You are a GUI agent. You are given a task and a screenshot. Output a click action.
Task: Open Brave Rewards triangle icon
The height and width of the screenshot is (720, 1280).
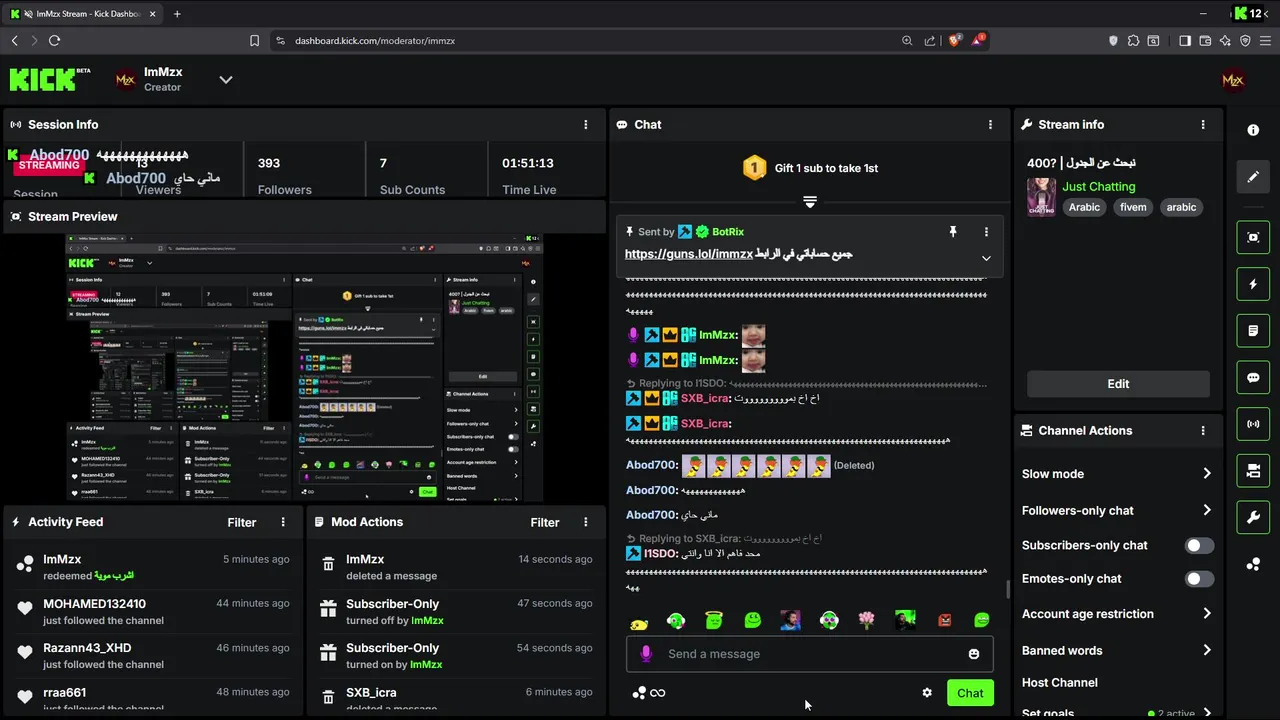978,40
